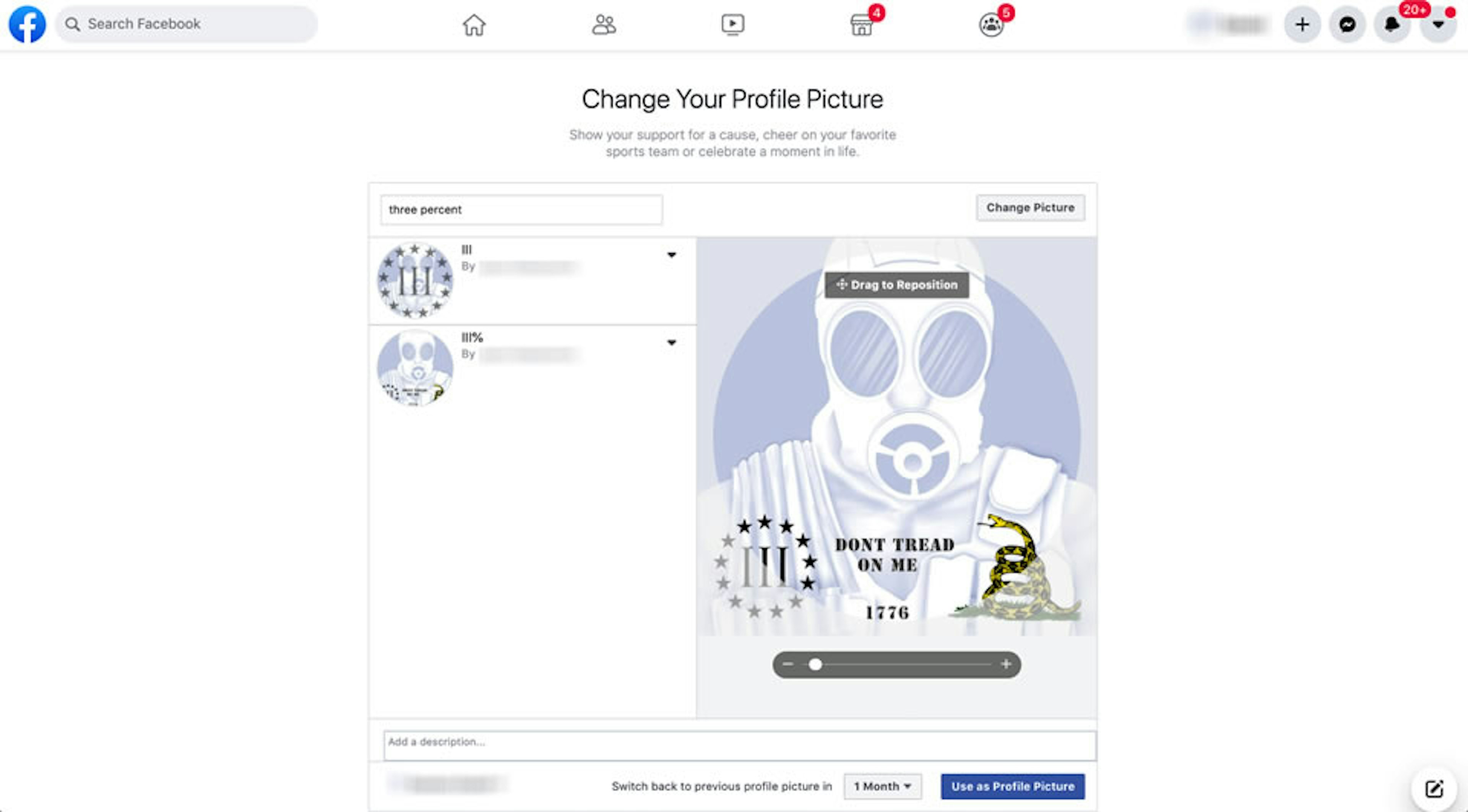Open the Watch video icon
This screenshot has height=812, width=1468.
(x=732, y=24)
